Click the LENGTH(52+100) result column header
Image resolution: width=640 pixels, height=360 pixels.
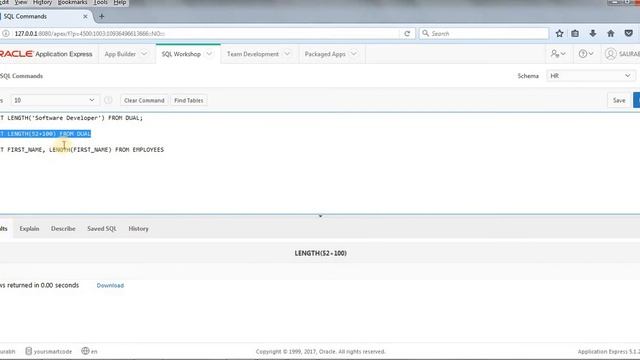tap(320, 253)
